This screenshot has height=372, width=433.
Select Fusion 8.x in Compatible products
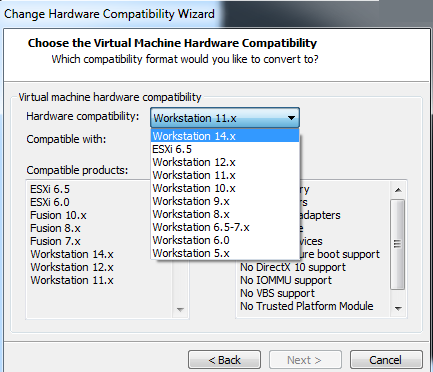point(55,228)
